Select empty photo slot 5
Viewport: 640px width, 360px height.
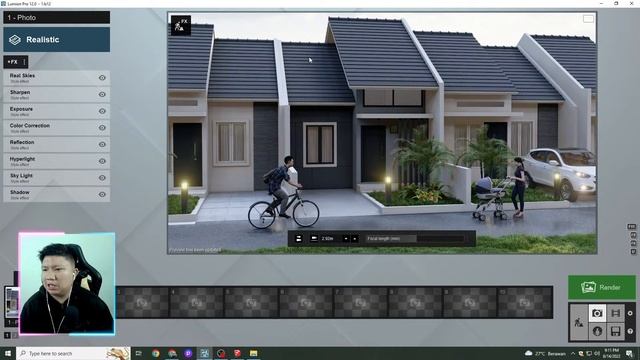click(x=251, y=302)
